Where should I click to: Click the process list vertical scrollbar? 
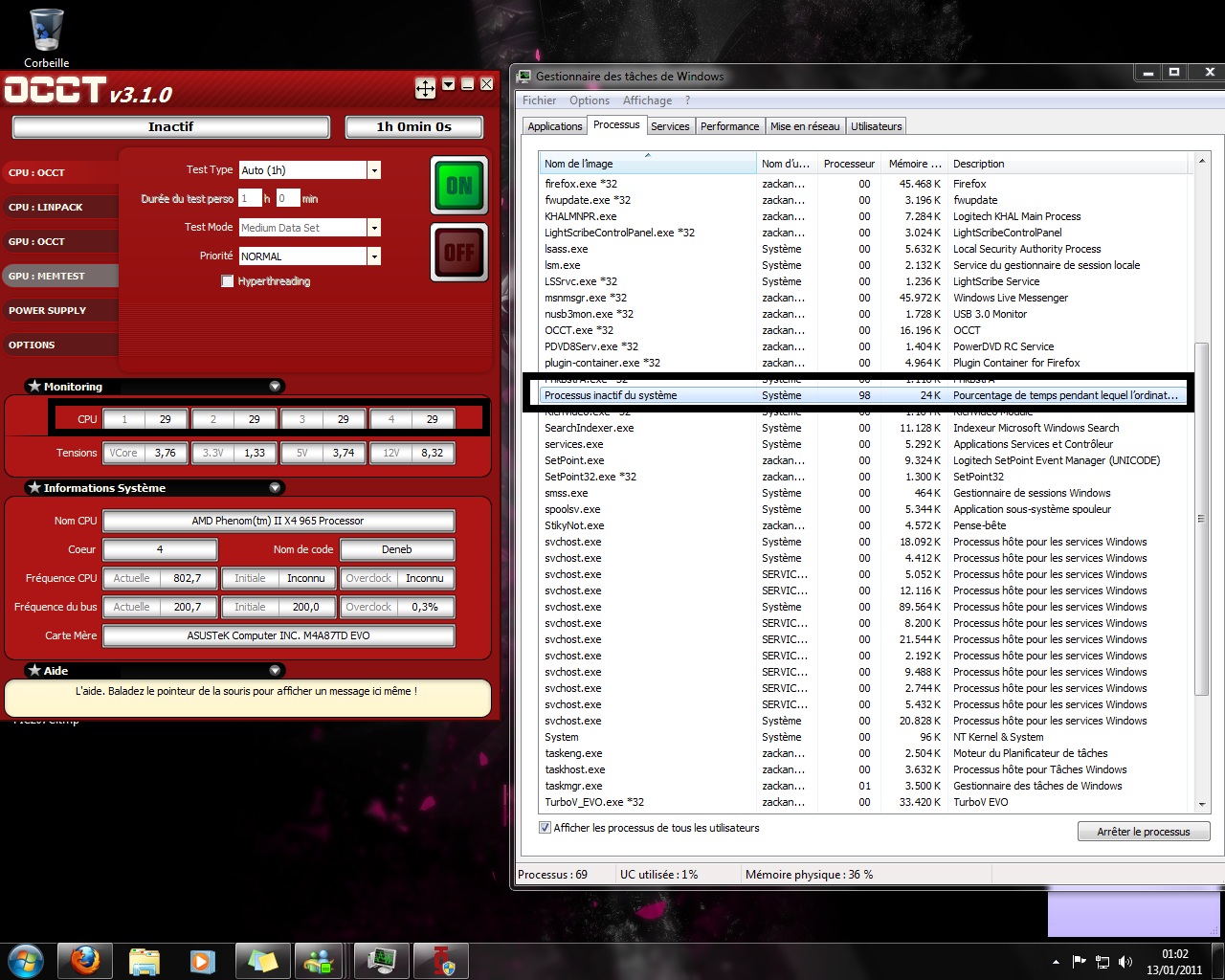click(x=1202, y=517)
